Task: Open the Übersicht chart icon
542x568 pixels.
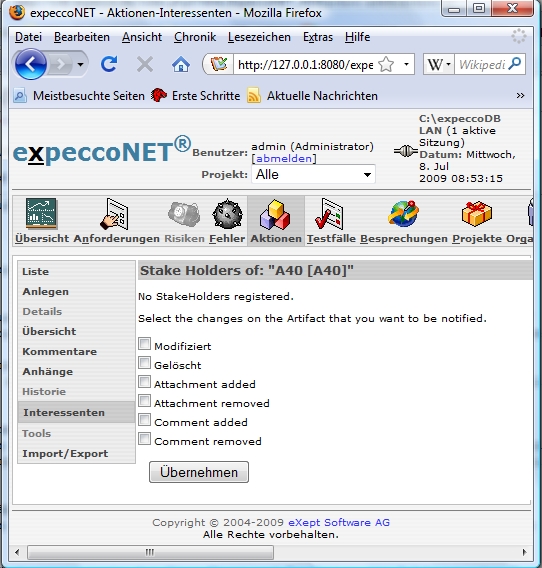Action: tap(41, 213)
